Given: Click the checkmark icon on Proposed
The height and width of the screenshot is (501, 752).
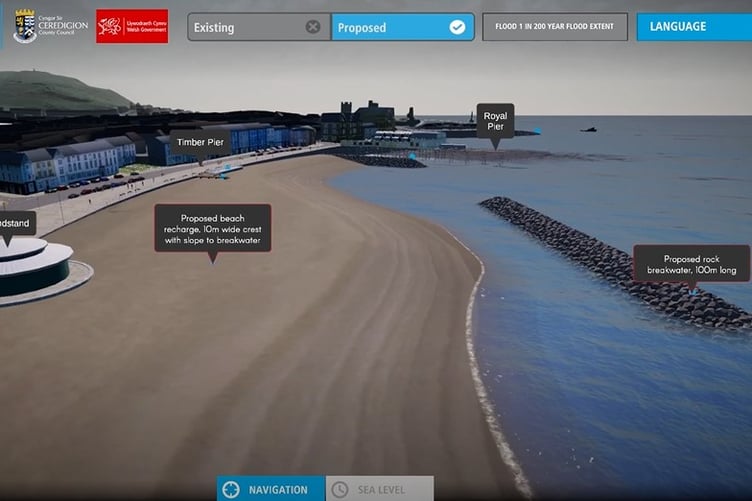Looking at the screenshot, I should pos(457,27).
